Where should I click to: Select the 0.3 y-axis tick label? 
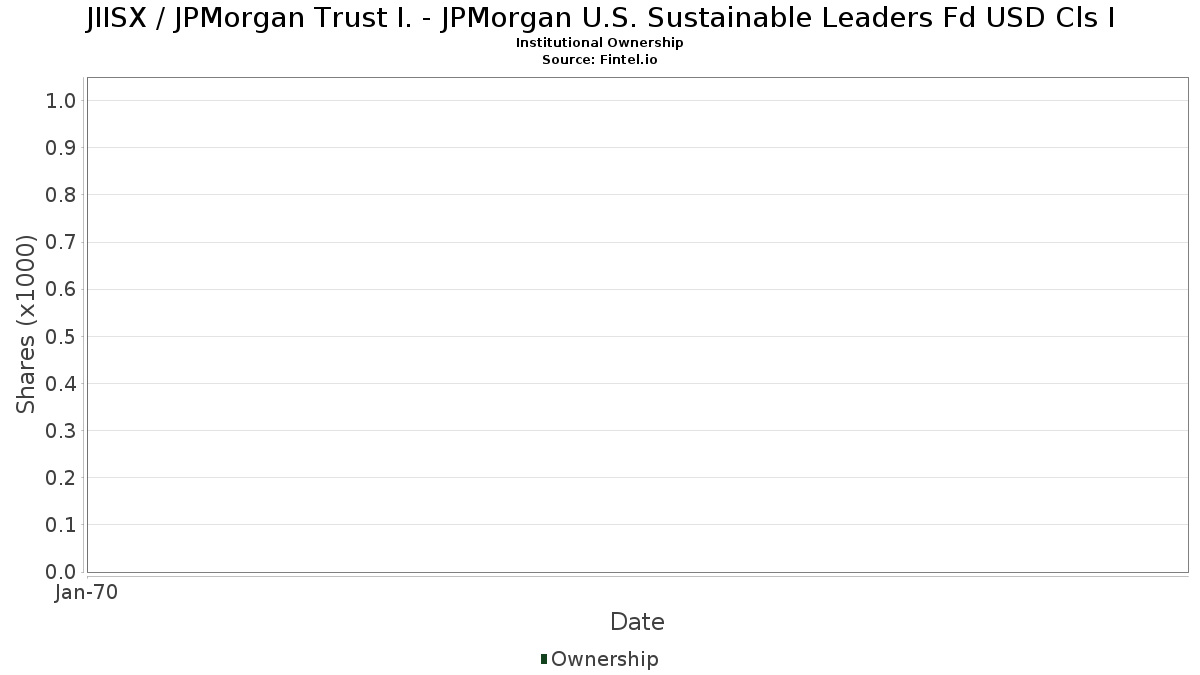click(x=61, y=431)
